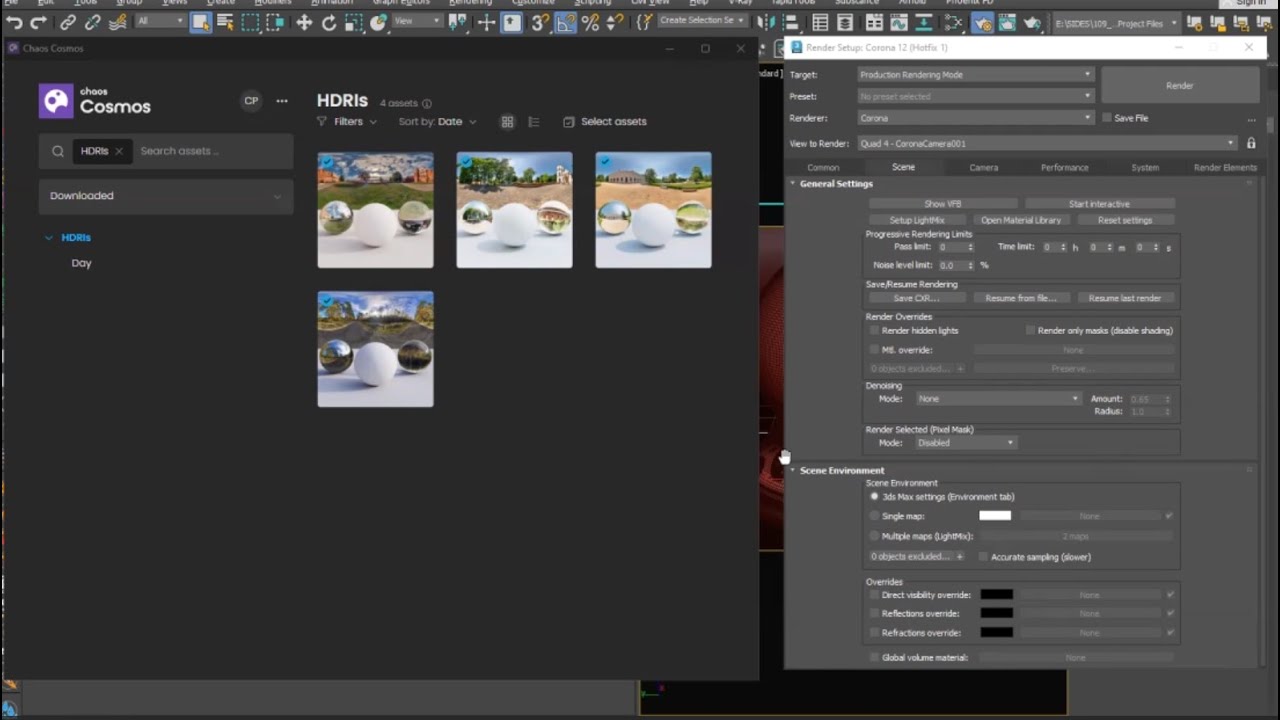The width and height of the screenshot is (1280, 720).
Task: Activate the Select and Move tool
Action: (304, 22)
